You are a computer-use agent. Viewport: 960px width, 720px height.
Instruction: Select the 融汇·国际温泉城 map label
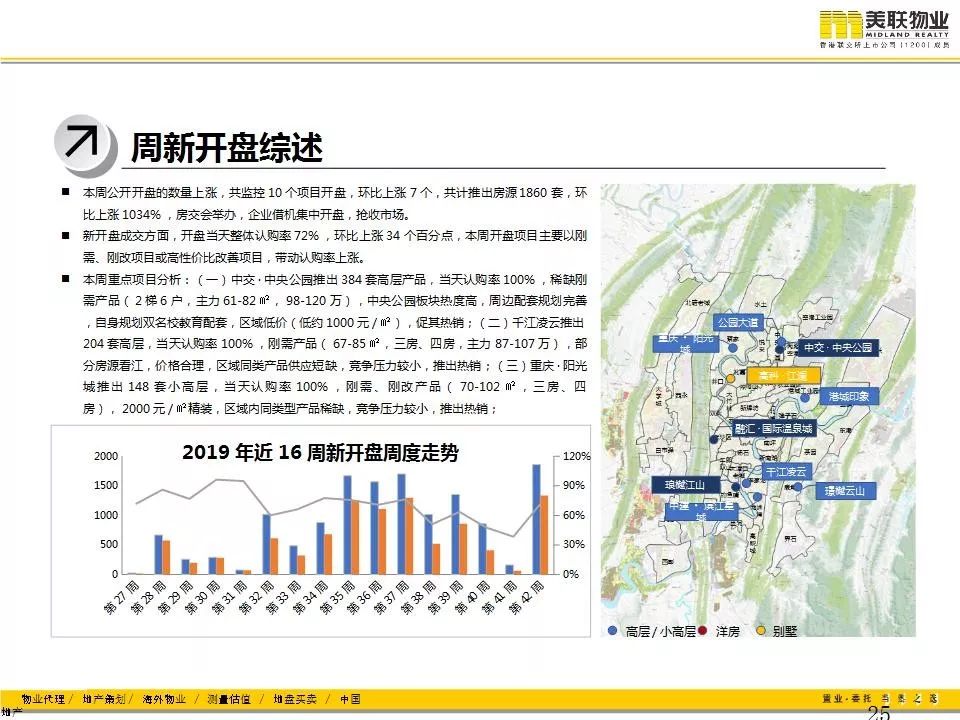click(x=774, y=429)
